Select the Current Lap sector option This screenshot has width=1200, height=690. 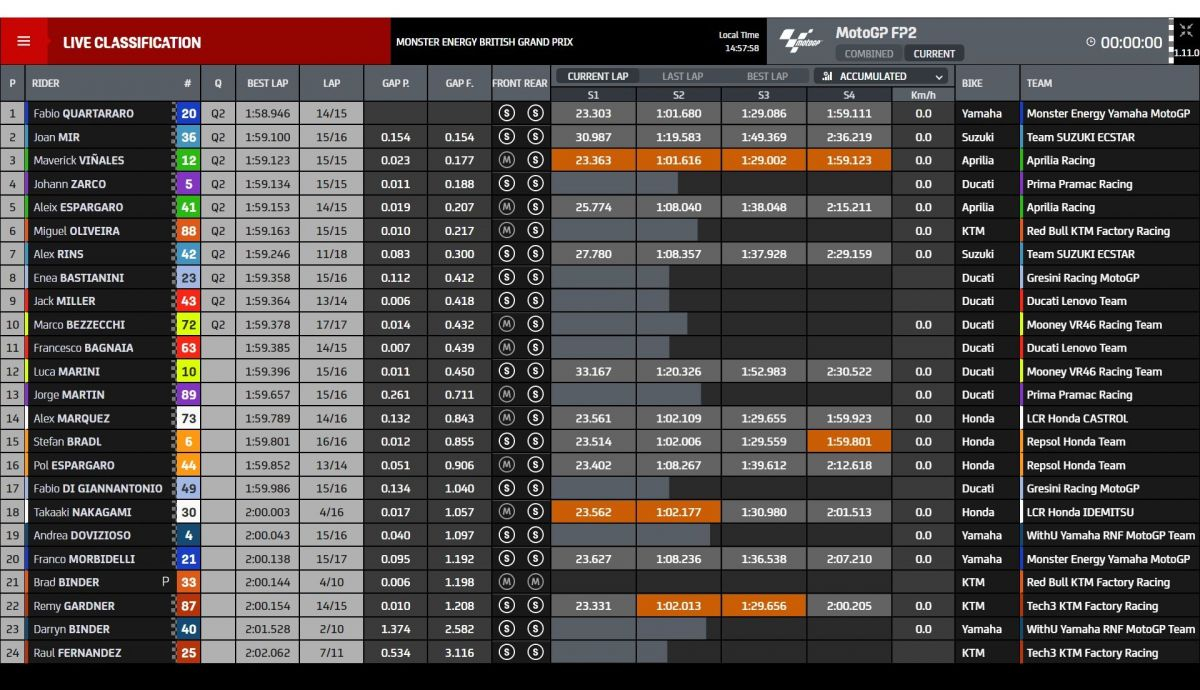coord(597,76)
